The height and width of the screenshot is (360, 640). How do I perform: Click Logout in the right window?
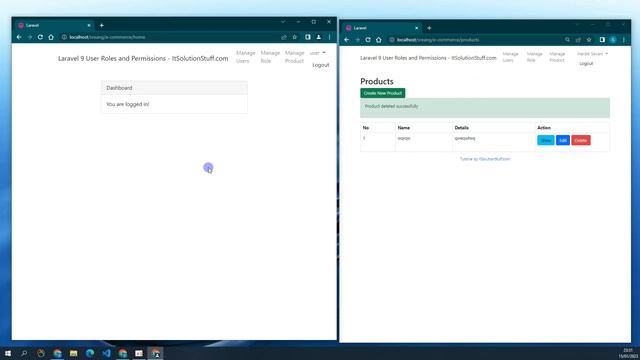pyautogui.click(x=586, y=63)
